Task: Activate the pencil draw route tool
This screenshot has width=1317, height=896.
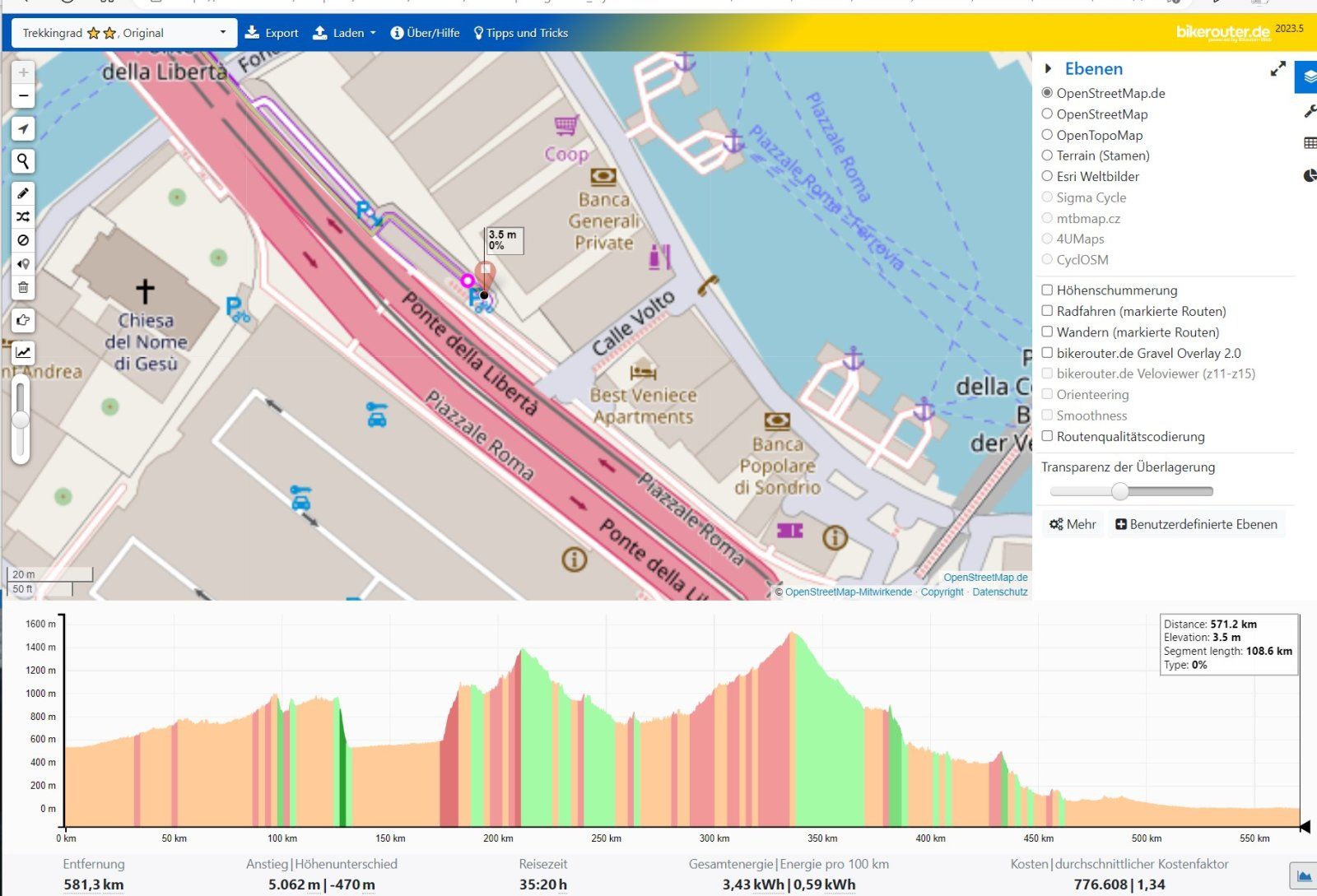Action: (23, 193)
